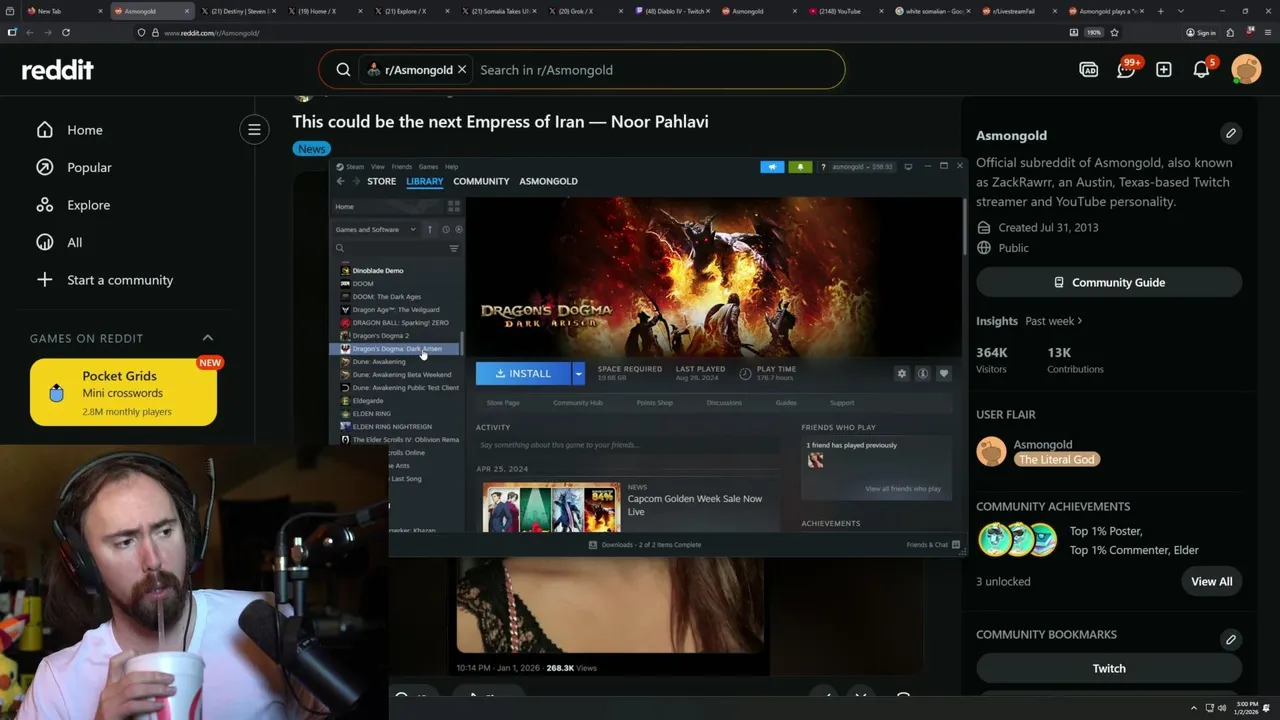Click View all friends who play
The height and width of the screenshot is (720, 1280).
pos(903,489)
